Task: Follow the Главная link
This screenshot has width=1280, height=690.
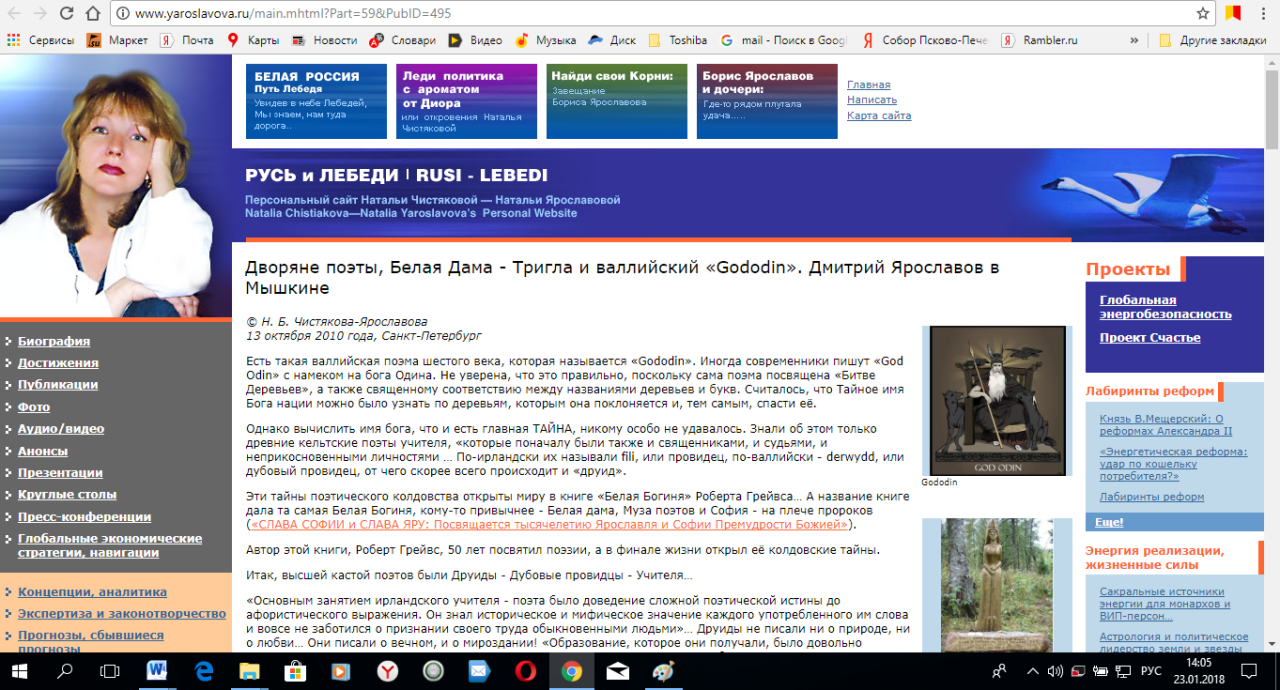Action: (x=868, y=85)
